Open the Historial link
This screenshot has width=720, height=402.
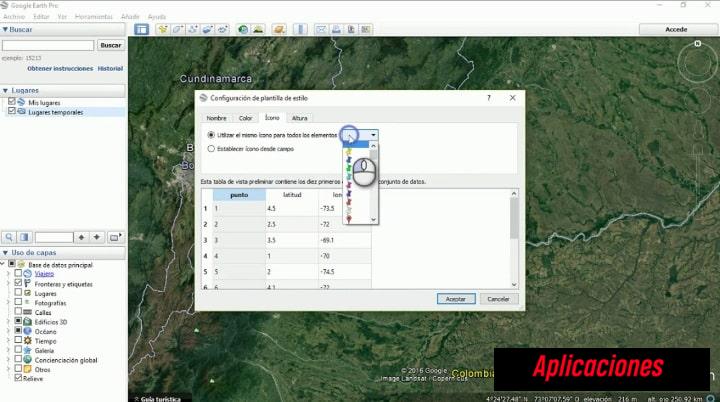[110, 68]
